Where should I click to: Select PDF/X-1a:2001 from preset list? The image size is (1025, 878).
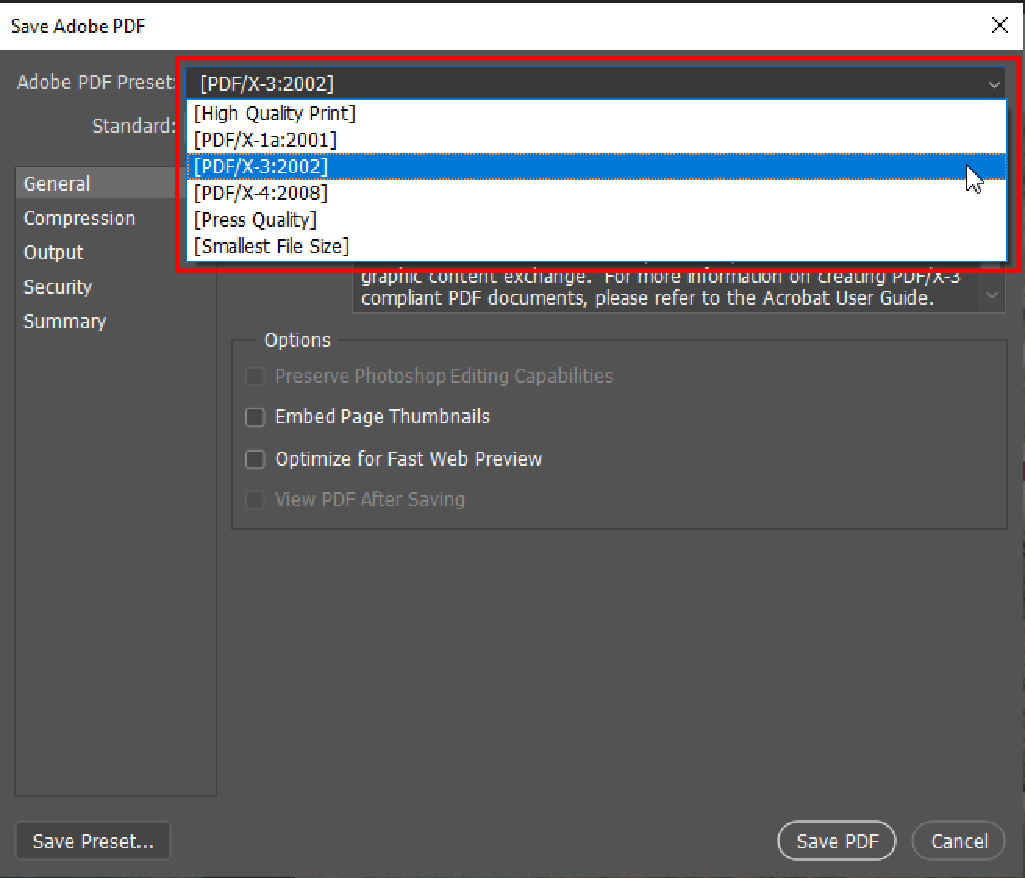click(266, 139)
